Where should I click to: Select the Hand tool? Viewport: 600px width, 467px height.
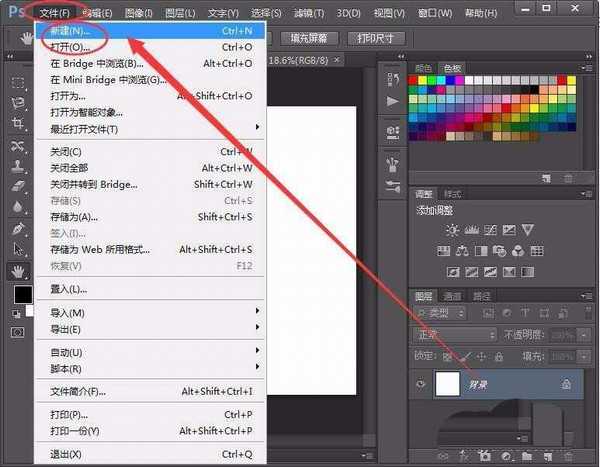[18, 270]
